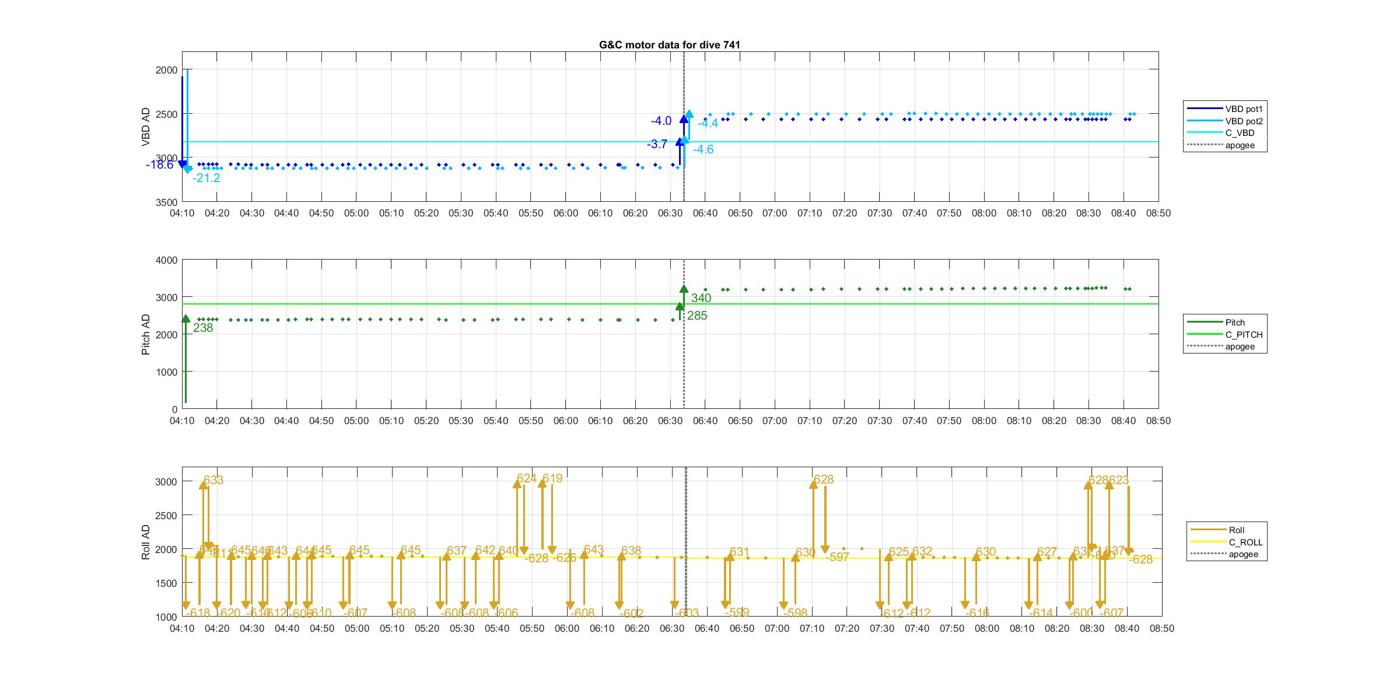Click the "3500" tick on VBD y-axis
The height and width of the screenshot is (693, 1400).
coord(166,203)
